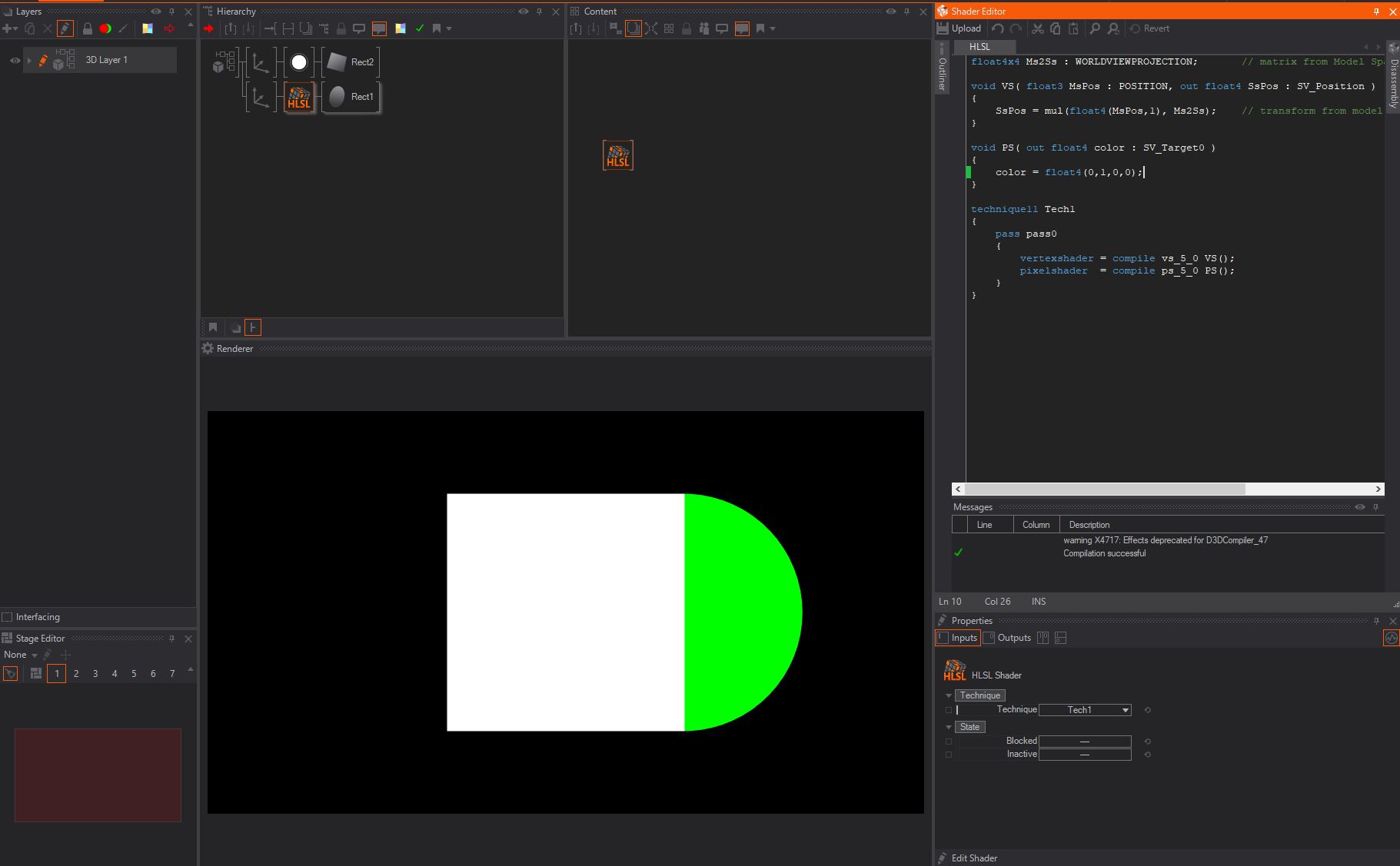The image size is (1400, 866).
Task: Select the HLSL node in Hierarchy
Action: (299, 98)
